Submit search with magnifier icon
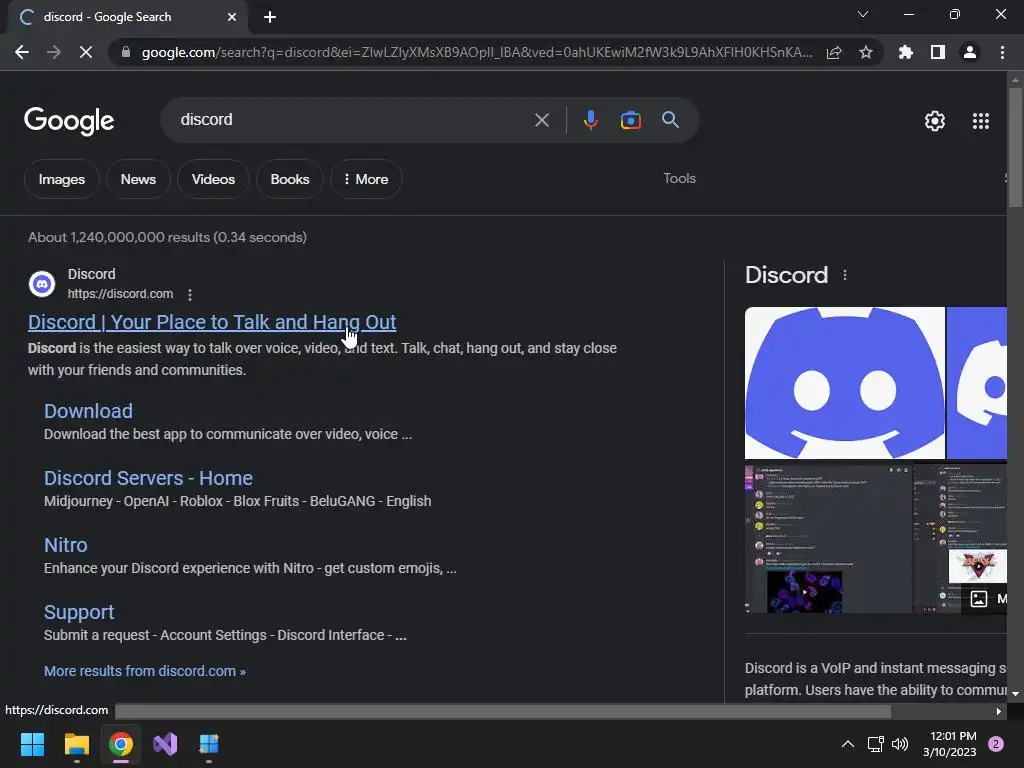The height and width of the screenshot is (768, 1024). [x=671, y=120]
